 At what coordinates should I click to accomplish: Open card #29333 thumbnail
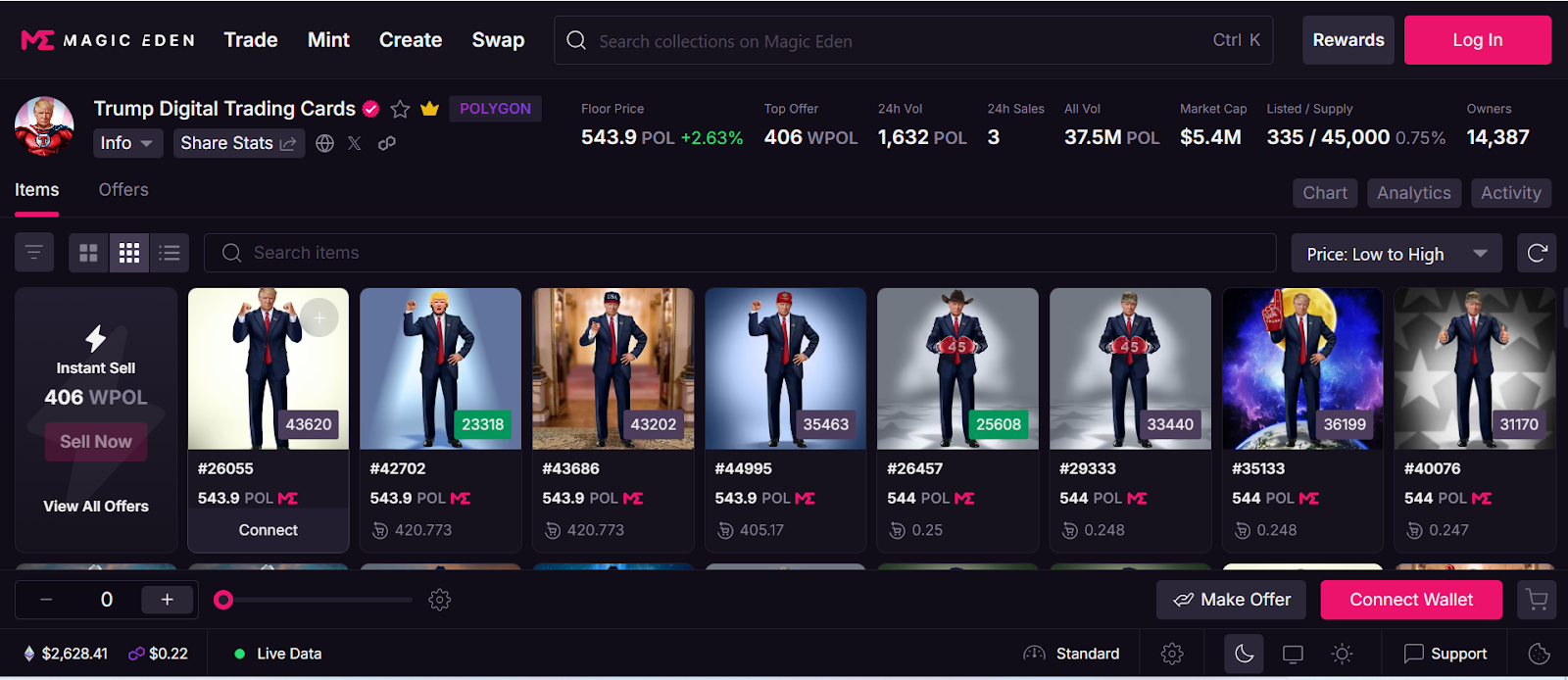[x=1130, y=368]
